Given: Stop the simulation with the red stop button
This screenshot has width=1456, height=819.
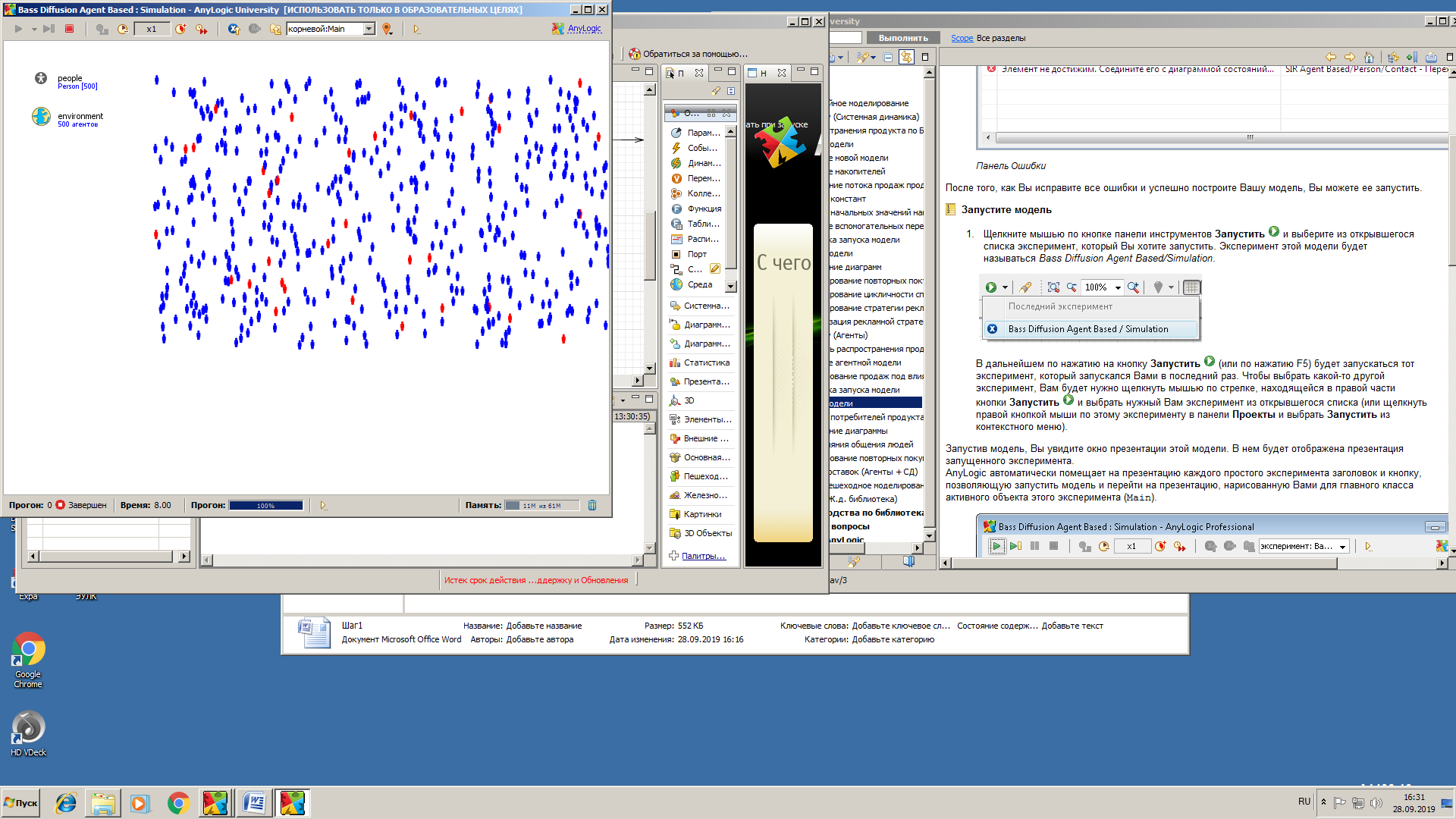Looking at the screenshot, I should 69,29.
